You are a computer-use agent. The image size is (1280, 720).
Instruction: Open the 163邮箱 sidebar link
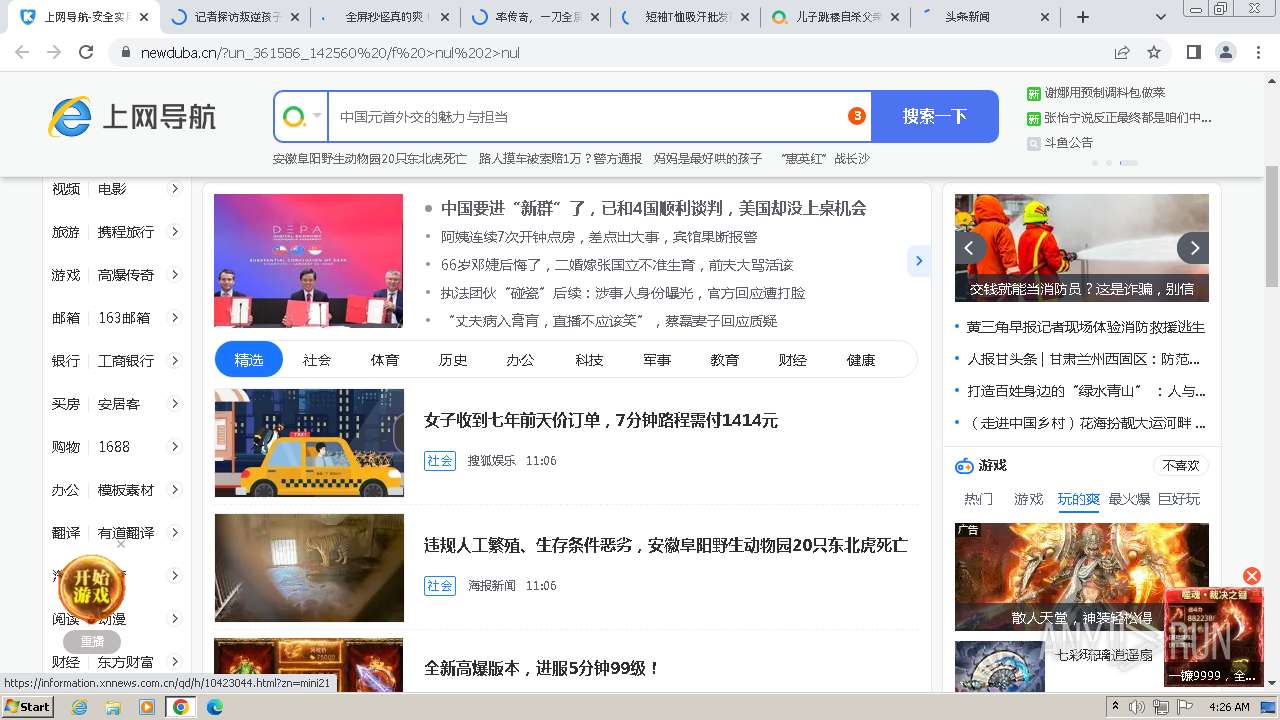124,318
